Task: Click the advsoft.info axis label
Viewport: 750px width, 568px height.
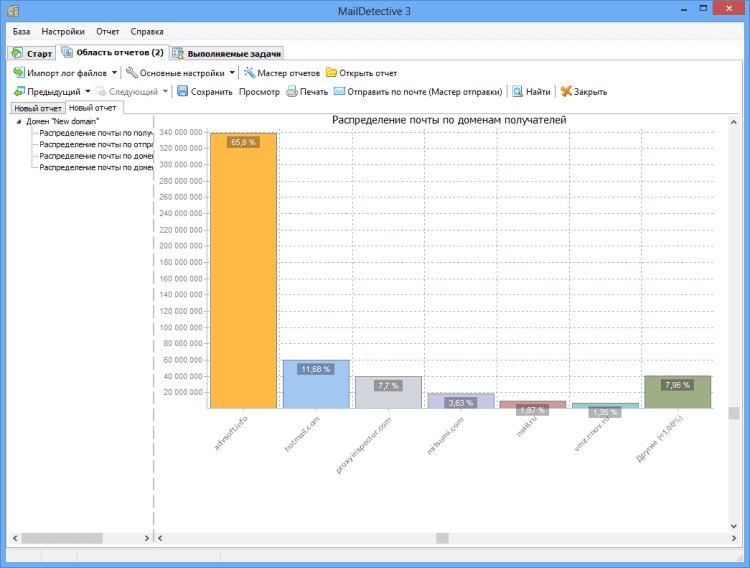Action: point(231,433)
